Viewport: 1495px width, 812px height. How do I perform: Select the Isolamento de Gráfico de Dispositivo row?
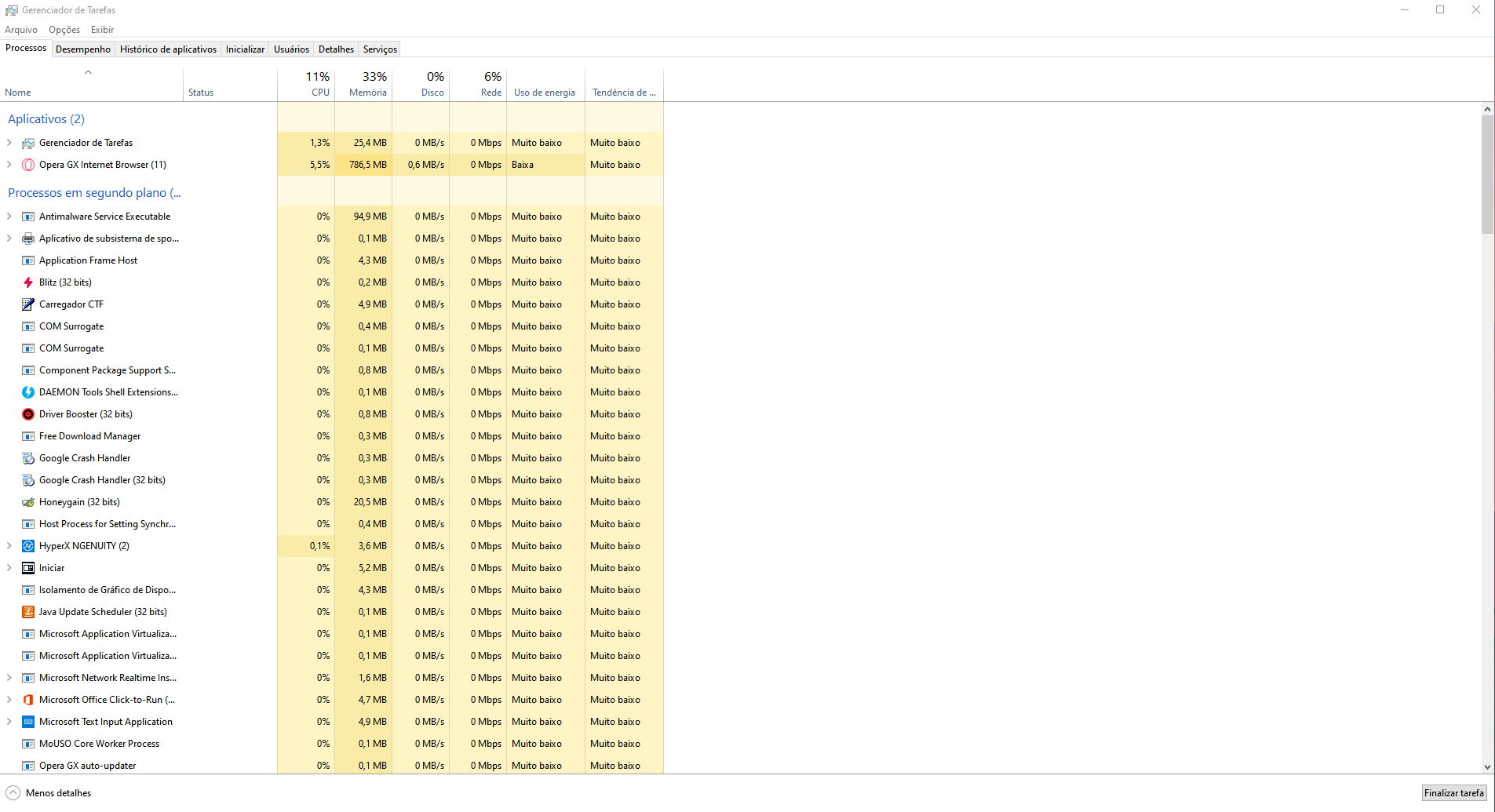pyautogui.click(x=332, y=590)
